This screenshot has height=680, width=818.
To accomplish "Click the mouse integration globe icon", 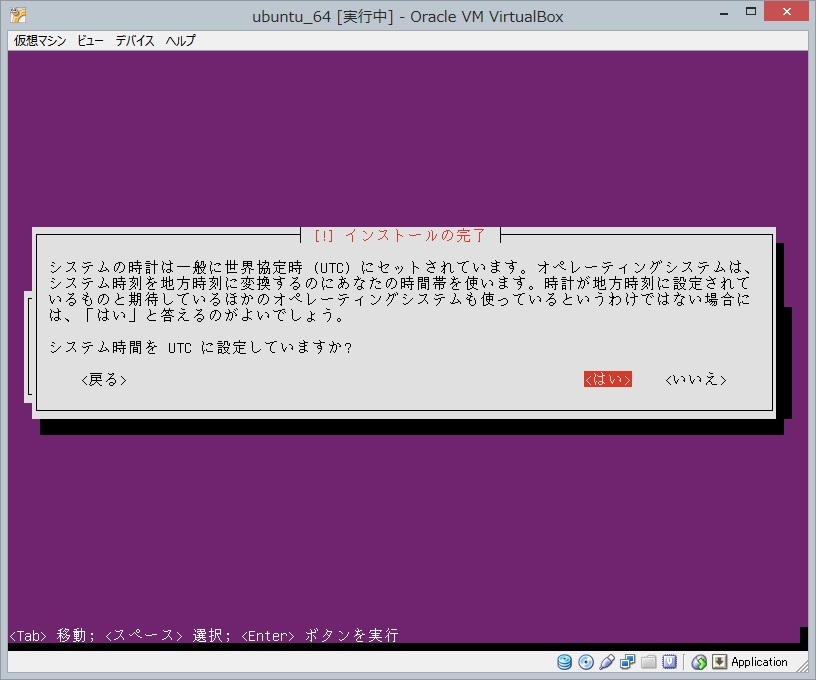I will pos(699,662).
